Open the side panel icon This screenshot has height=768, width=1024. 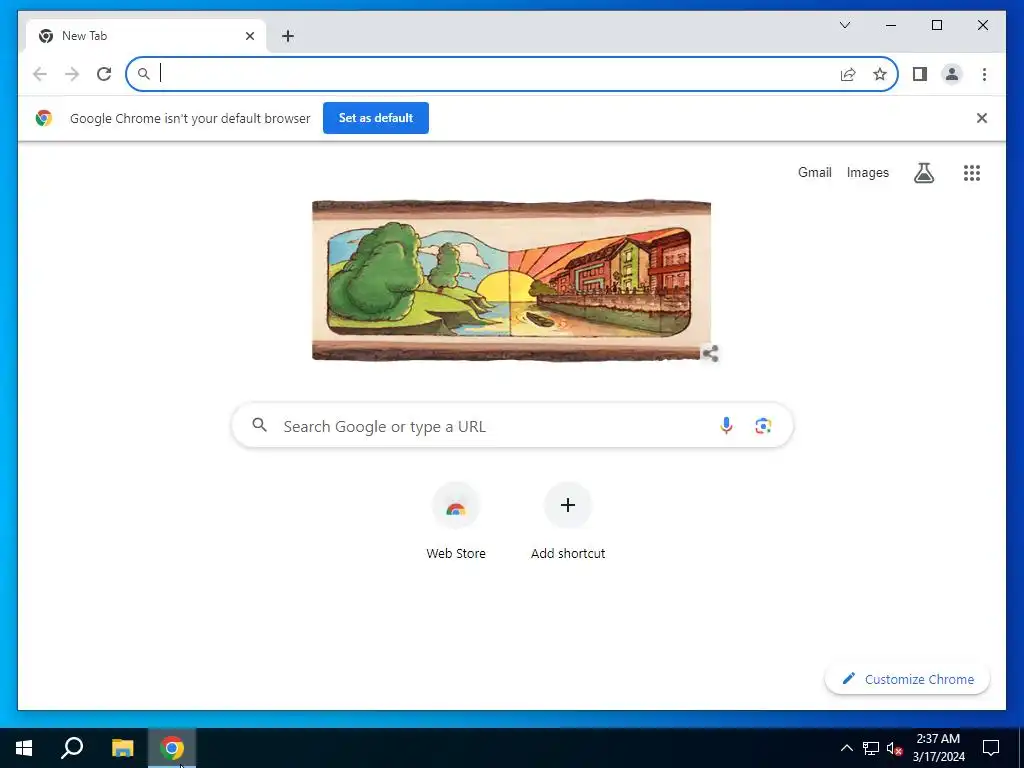[920, 74]
